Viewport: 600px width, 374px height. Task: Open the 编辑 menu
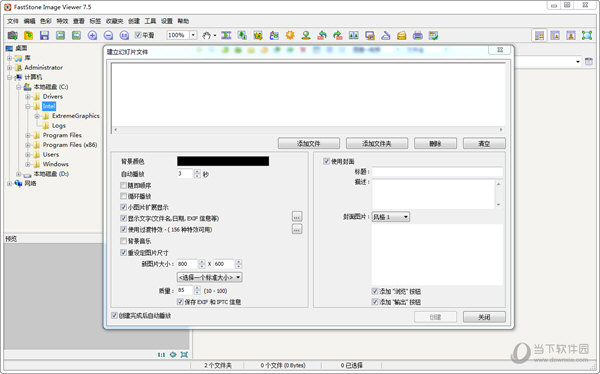point(29,21)
